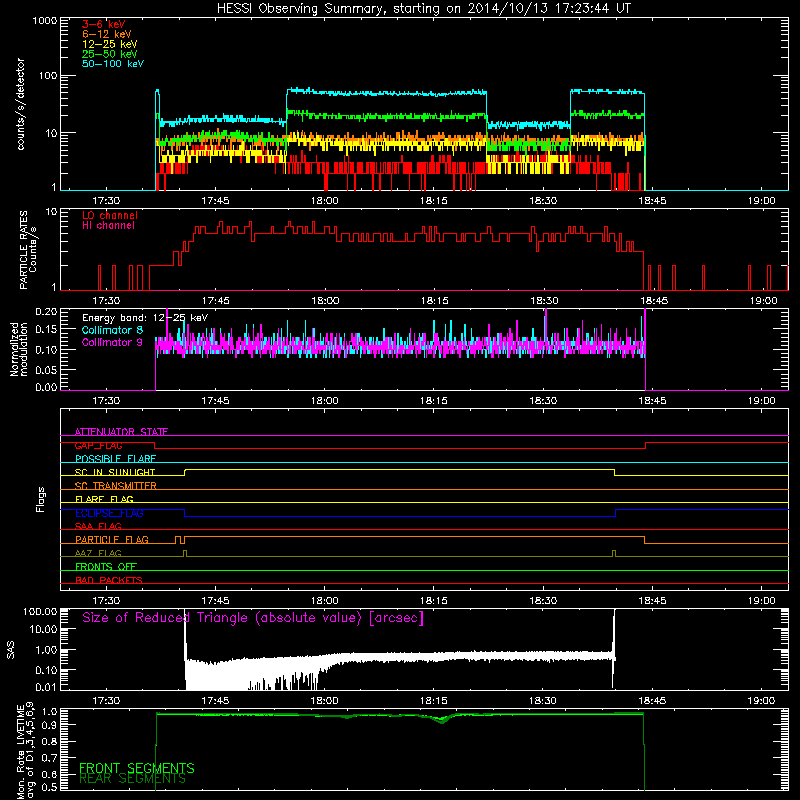Viewport: 800px width, 800px height.
Task: Click the Mon. Rate LIVETIME axis label
Action: 26,751
